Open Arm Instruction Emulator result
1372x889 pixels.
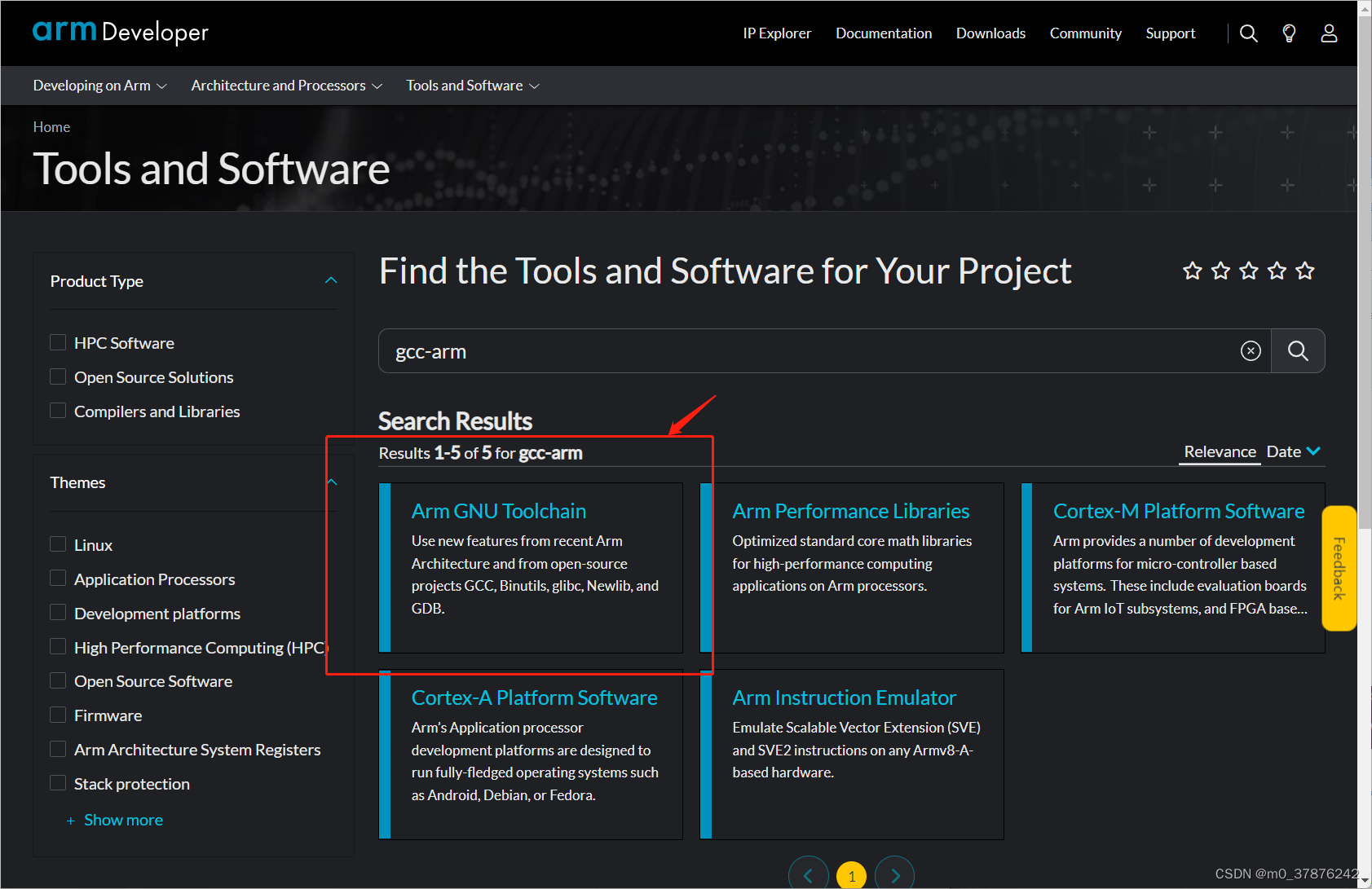pyautogui.click(x=844, y=698)
